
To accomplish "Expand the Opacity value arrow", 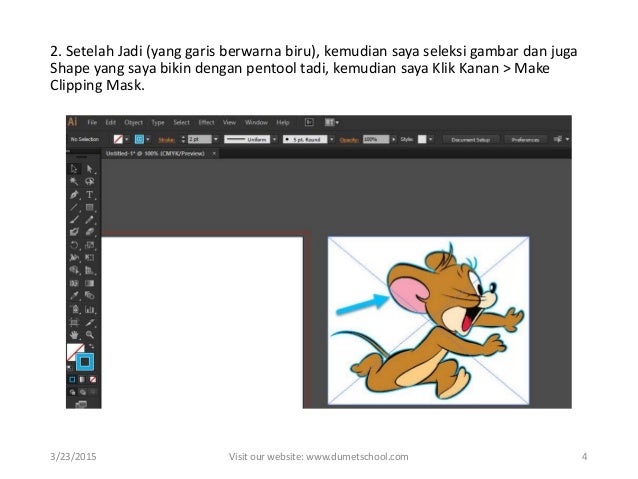I will pyautogui.click(x=393, y=139).
